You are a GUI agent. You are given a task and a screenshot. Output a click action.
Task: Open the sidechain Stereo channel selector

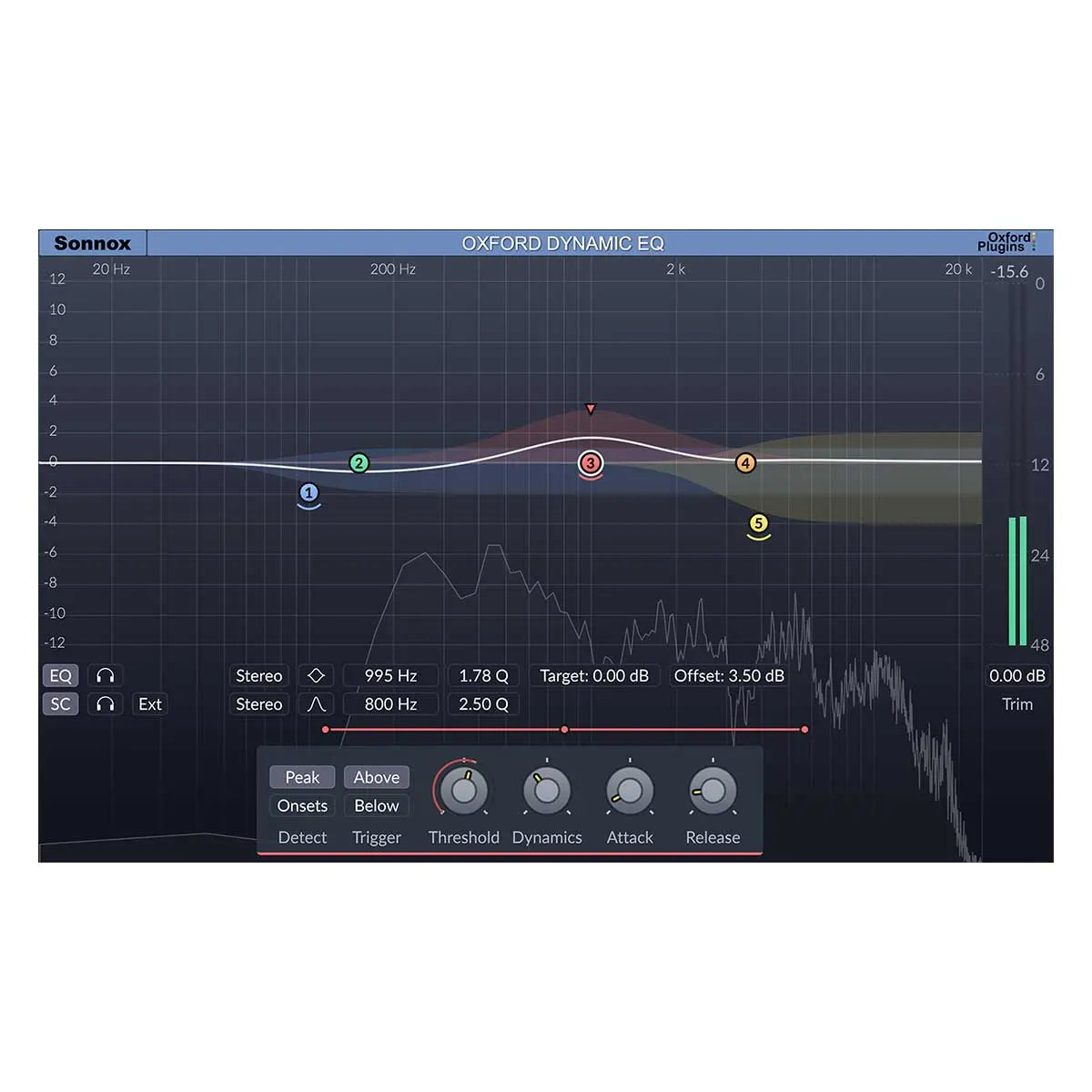258,703
